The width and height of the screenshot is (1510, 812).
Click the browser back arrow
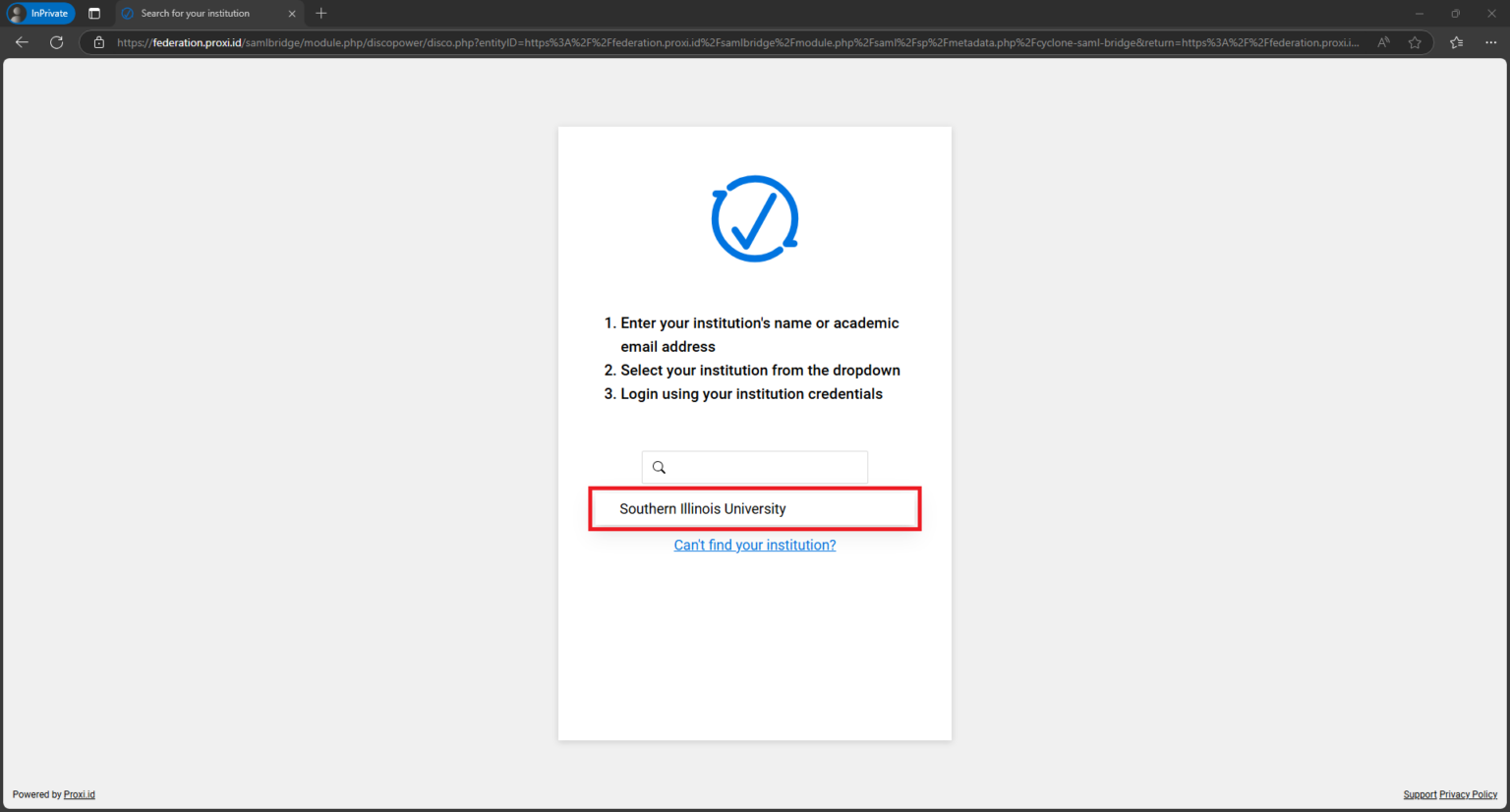tap(22, 42)
